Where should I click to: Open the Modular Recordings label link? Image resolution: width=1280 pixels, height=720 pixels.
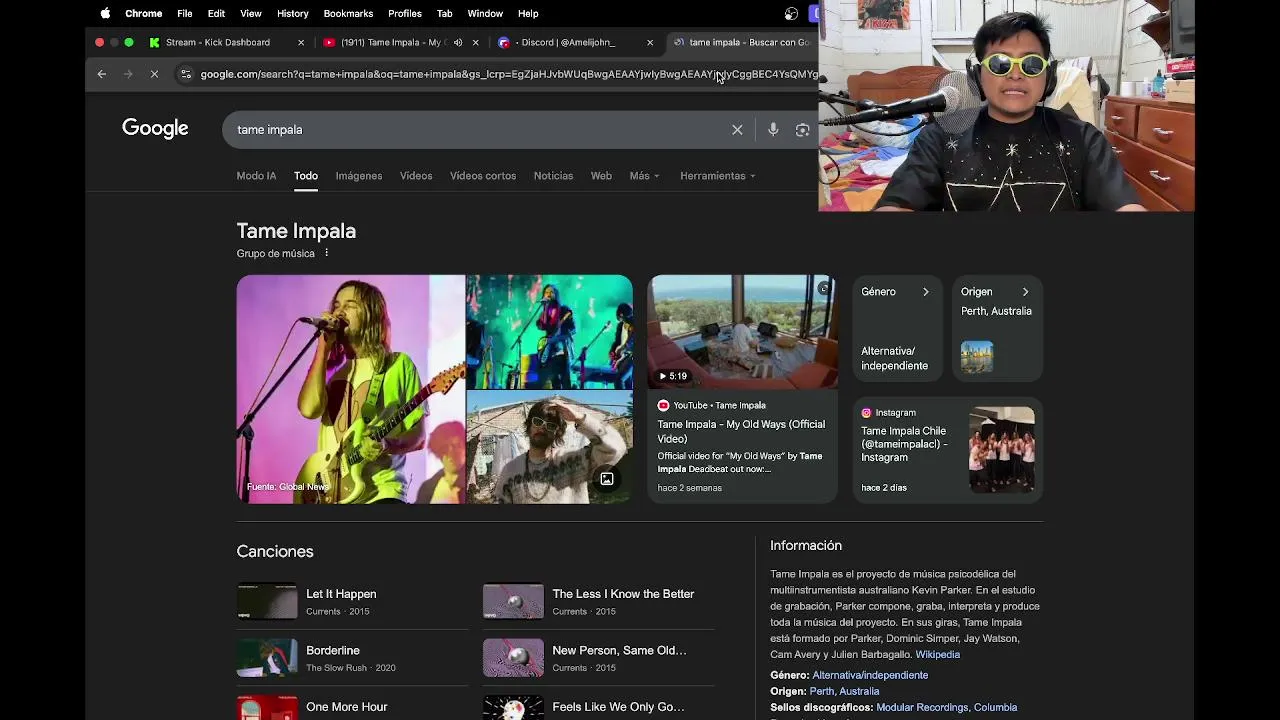coord(922,707)
